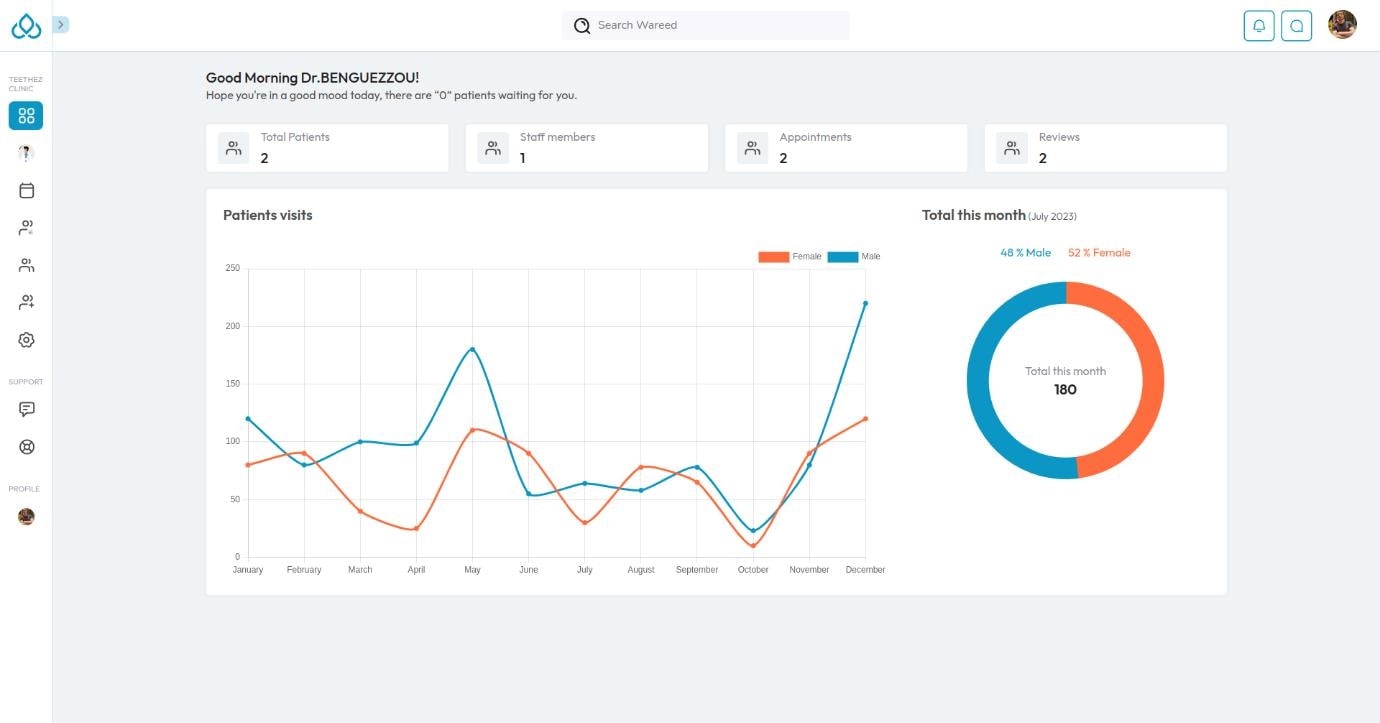Toggle the Male line on Patients visits chart
1380x723 pixels.
pos(857,255)
